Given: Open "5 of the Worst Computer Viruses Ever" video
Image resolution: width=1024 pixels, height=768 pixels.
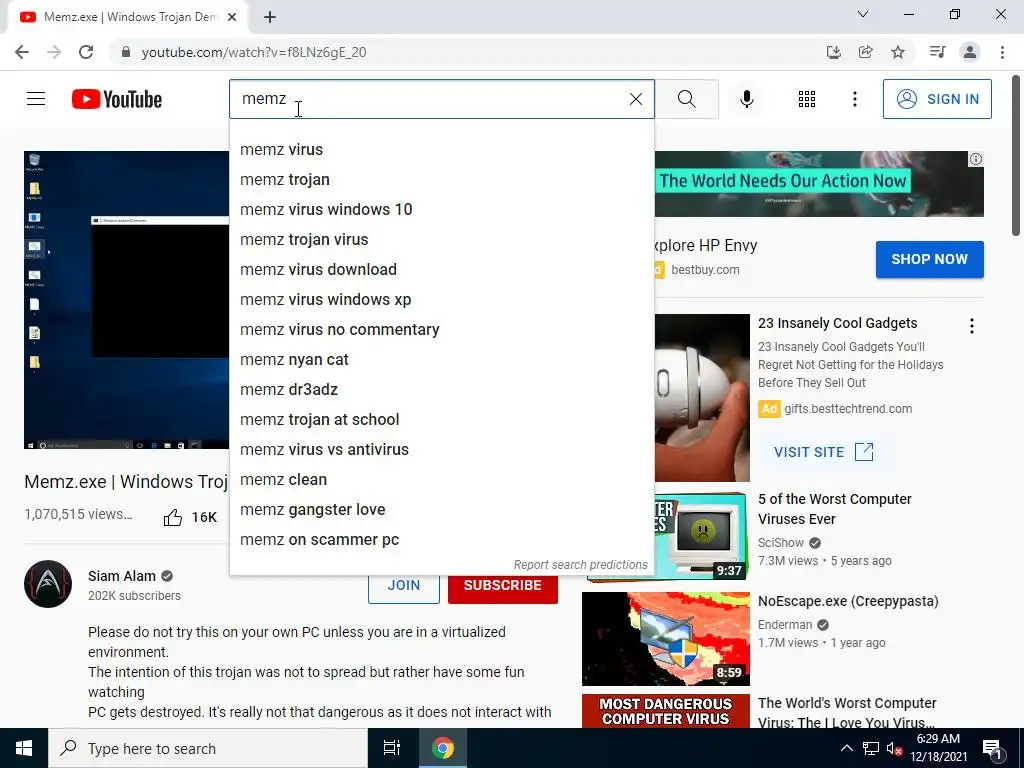Looking at the screenshot, I should coord(835,509).
